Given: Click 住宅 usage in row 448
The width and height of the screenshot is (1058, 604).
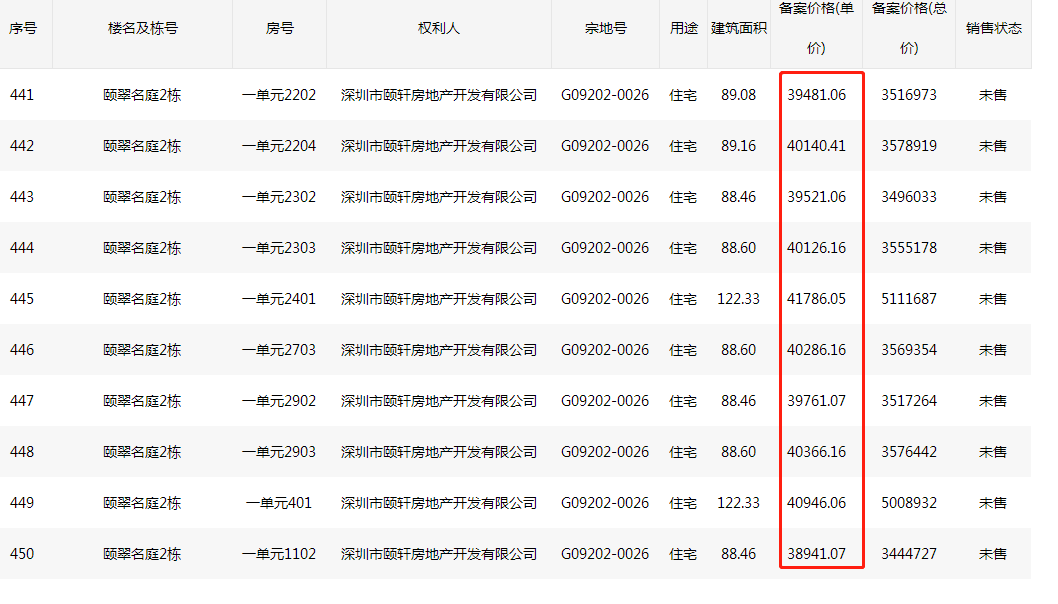Looking at the screenshot, I should tap(683, 451).
